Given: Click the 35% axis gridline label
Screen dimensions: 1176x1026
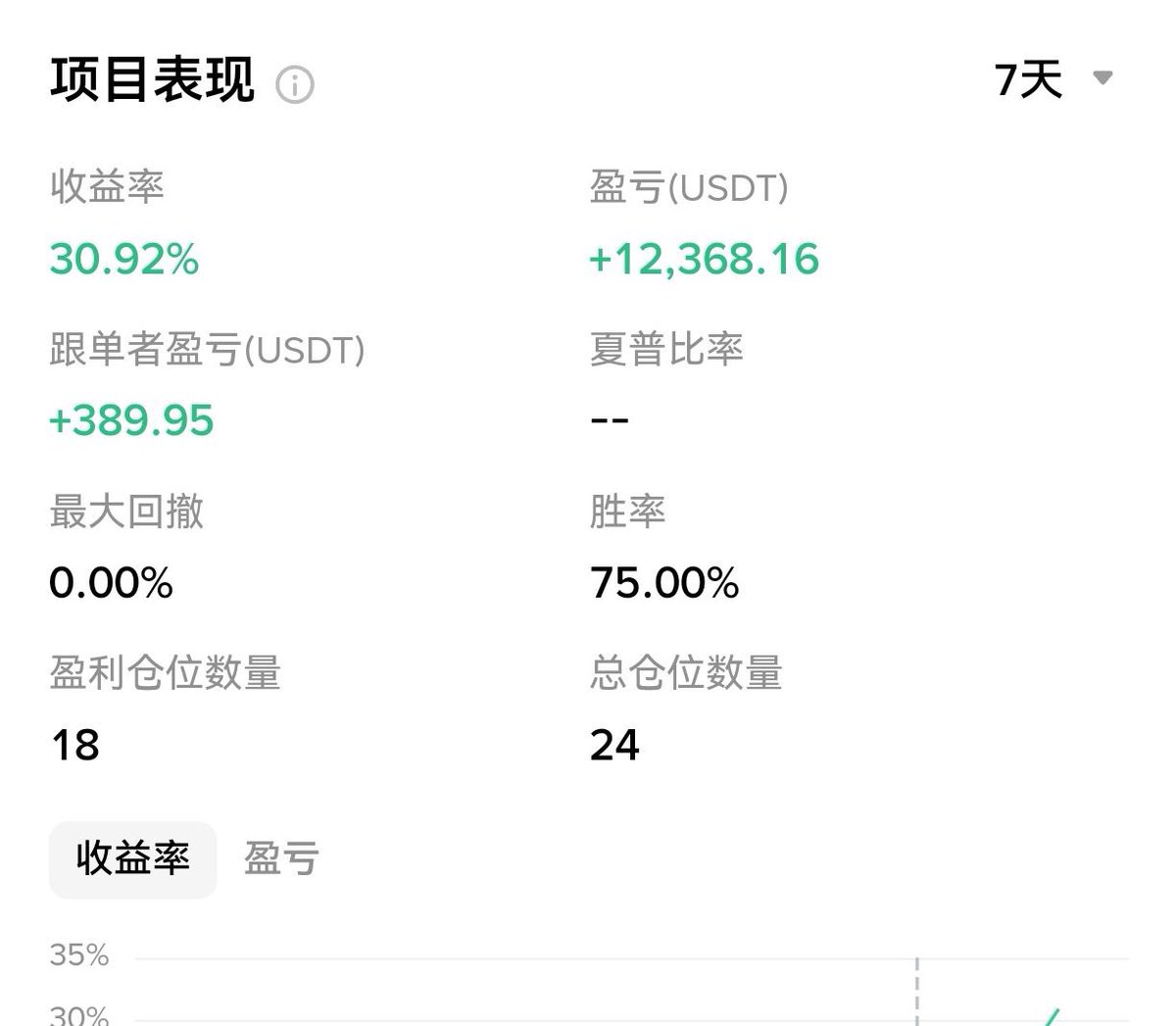Looking at the screenshot, I should (79, 954).
